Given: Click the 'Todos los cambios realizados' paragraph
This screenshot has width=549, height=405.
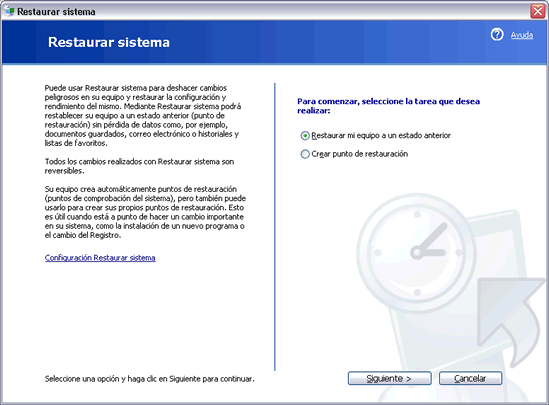Looking at the screenshot, I should click(x=139, y=166).
